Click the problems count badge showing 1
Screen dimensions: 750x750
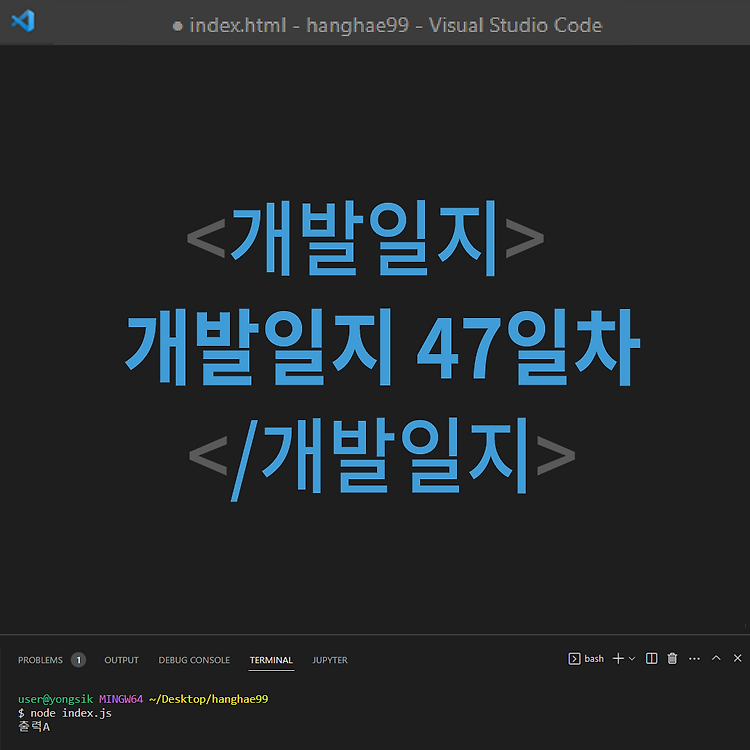pos(78,660)
